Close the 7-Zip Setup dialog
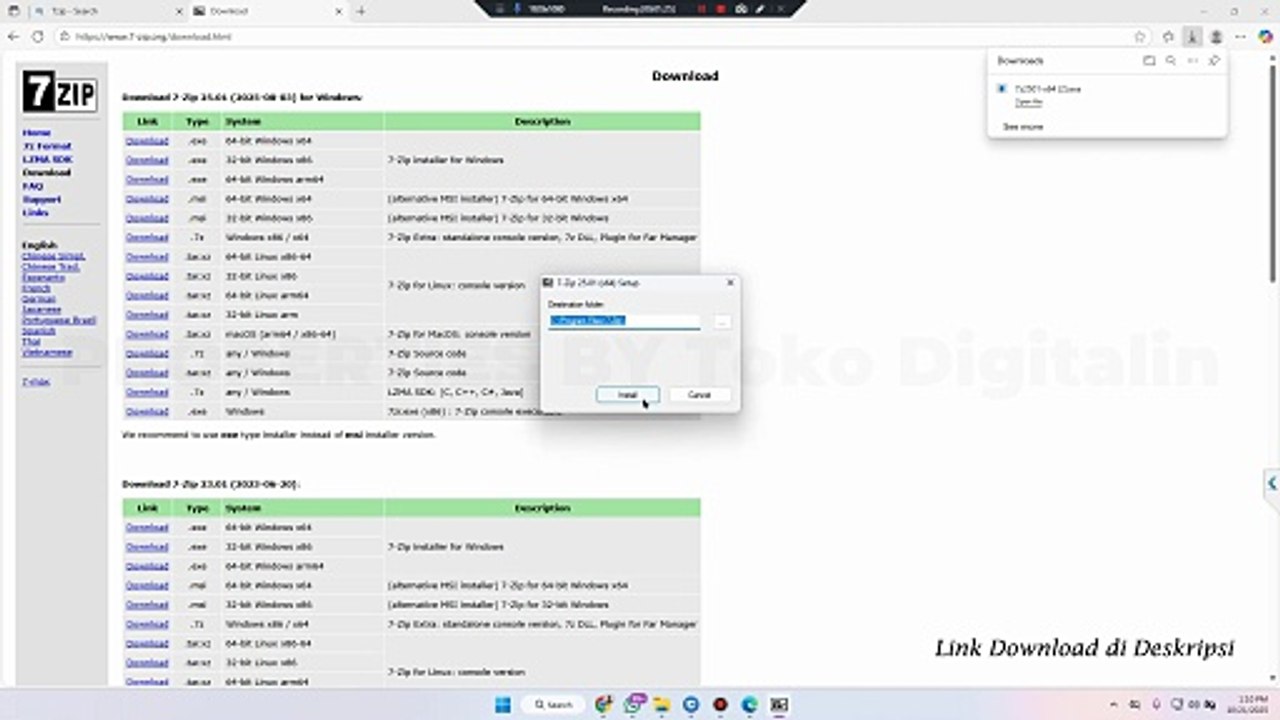 click(x=729, y=283)
